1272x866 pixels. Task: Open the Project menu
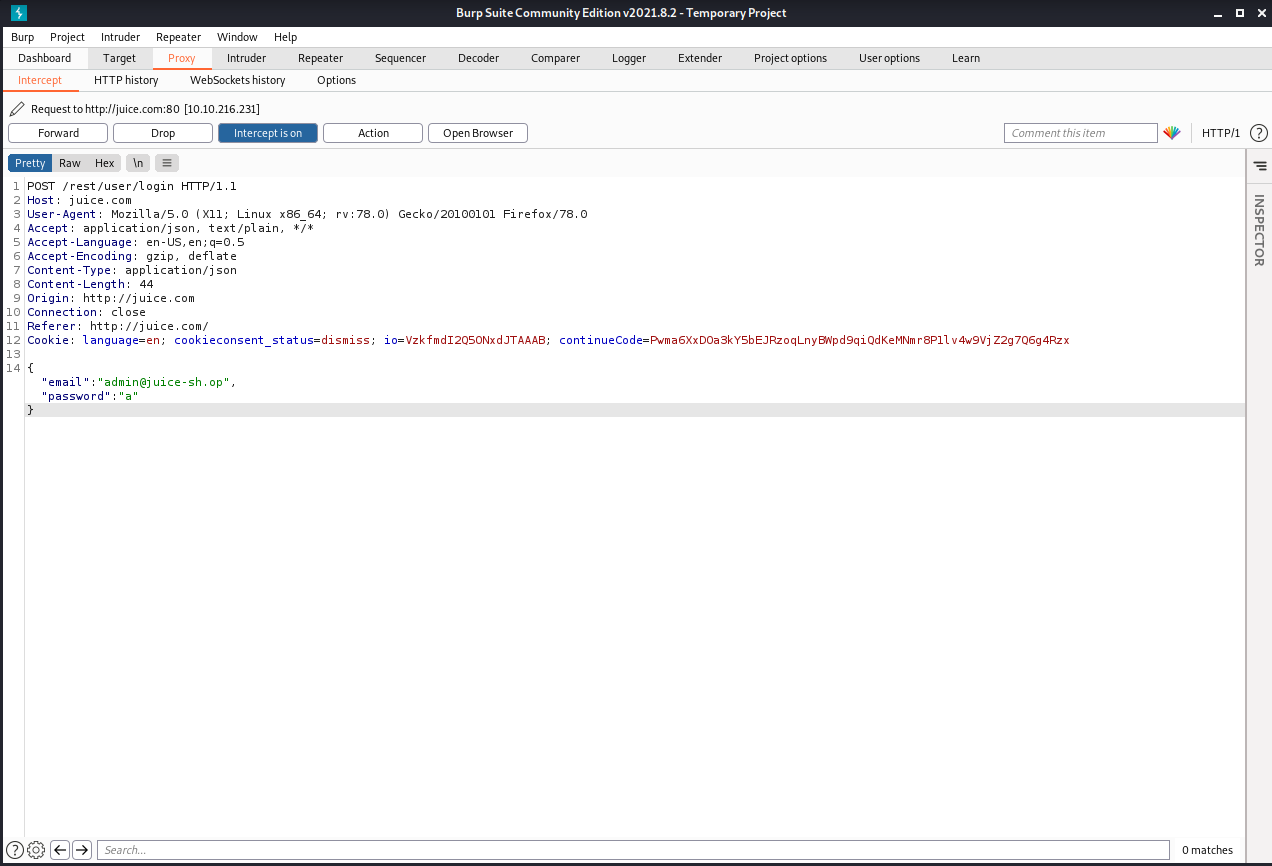pyautogui.click(x=68, y=37)
